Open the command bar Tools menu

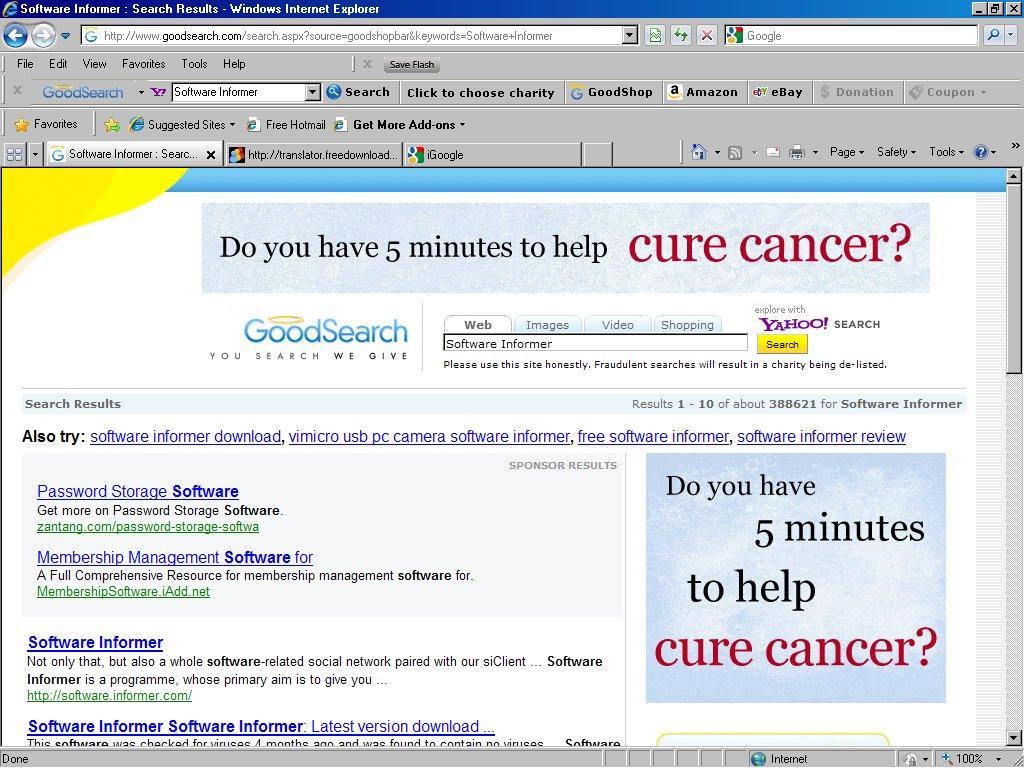coord(946,152)
